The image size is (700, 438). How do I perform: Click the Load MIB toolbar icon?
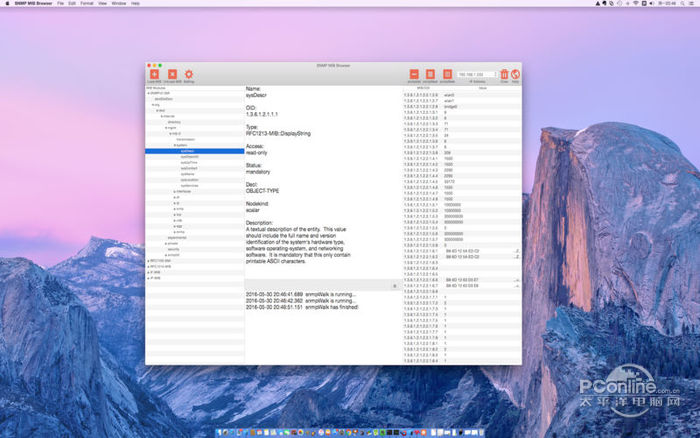pyautogui.click(x=154, y=74)
